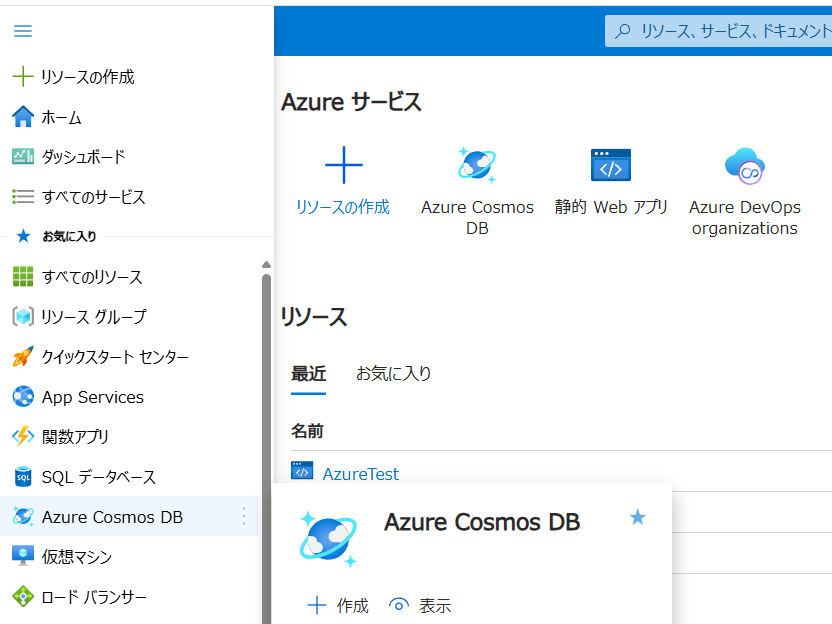Select ロード バランサー text in favorites
This screenshot has width=832, height=624.
pyautogui.click(x=94, y=597)
